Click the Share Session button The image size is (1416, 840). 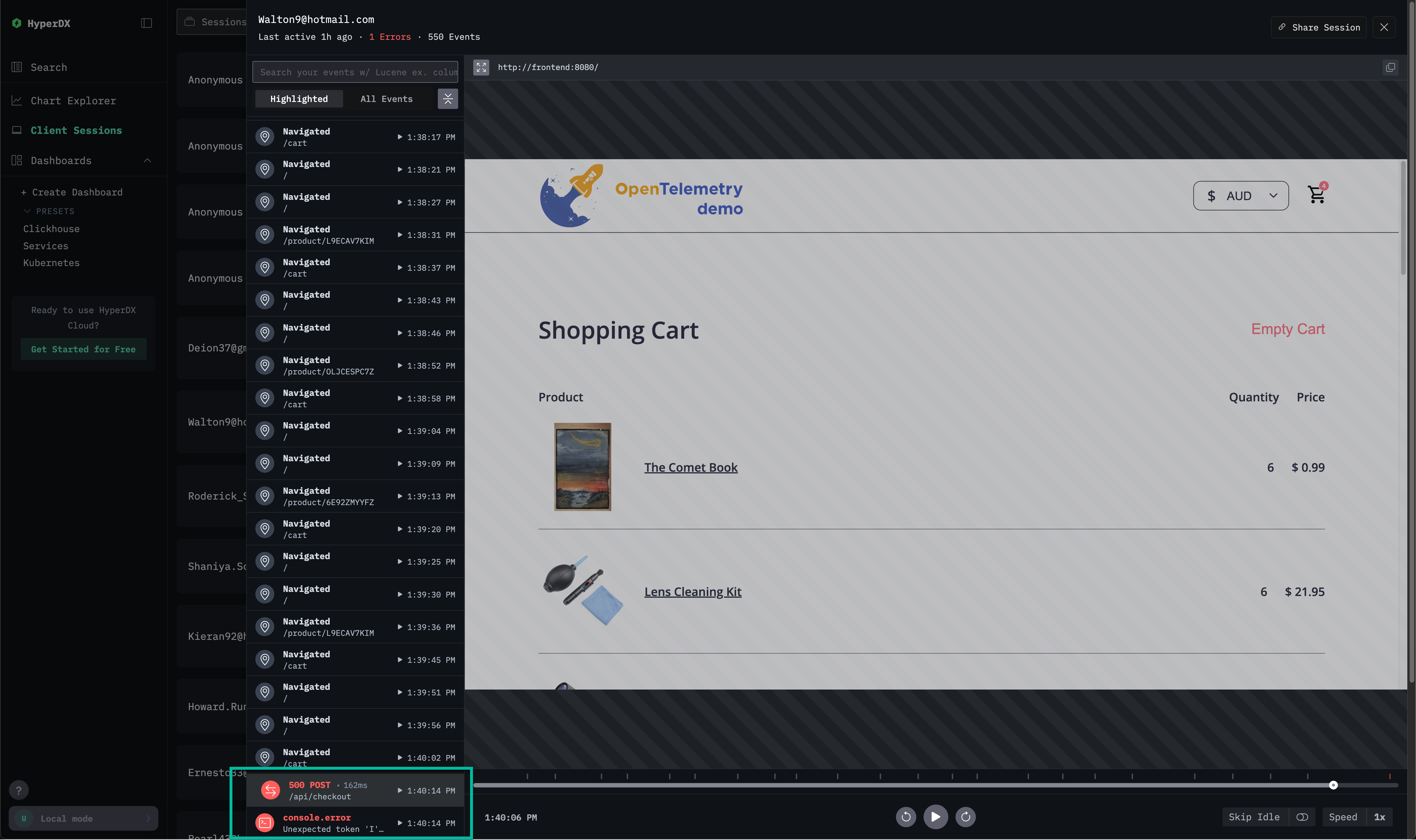point(1319,27)
